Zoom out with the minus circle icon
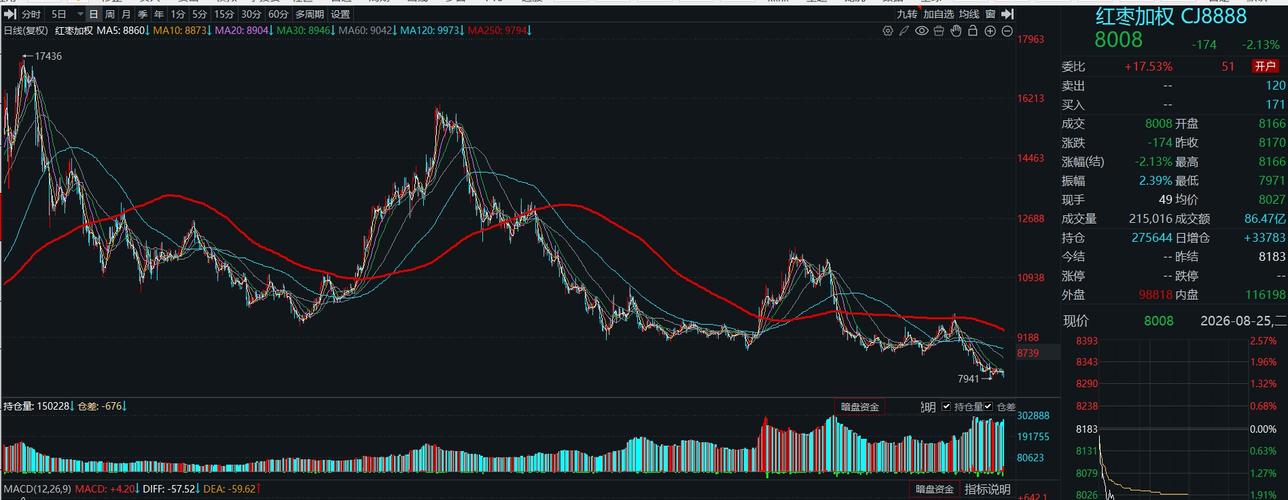 click(x=1007, y=31)
